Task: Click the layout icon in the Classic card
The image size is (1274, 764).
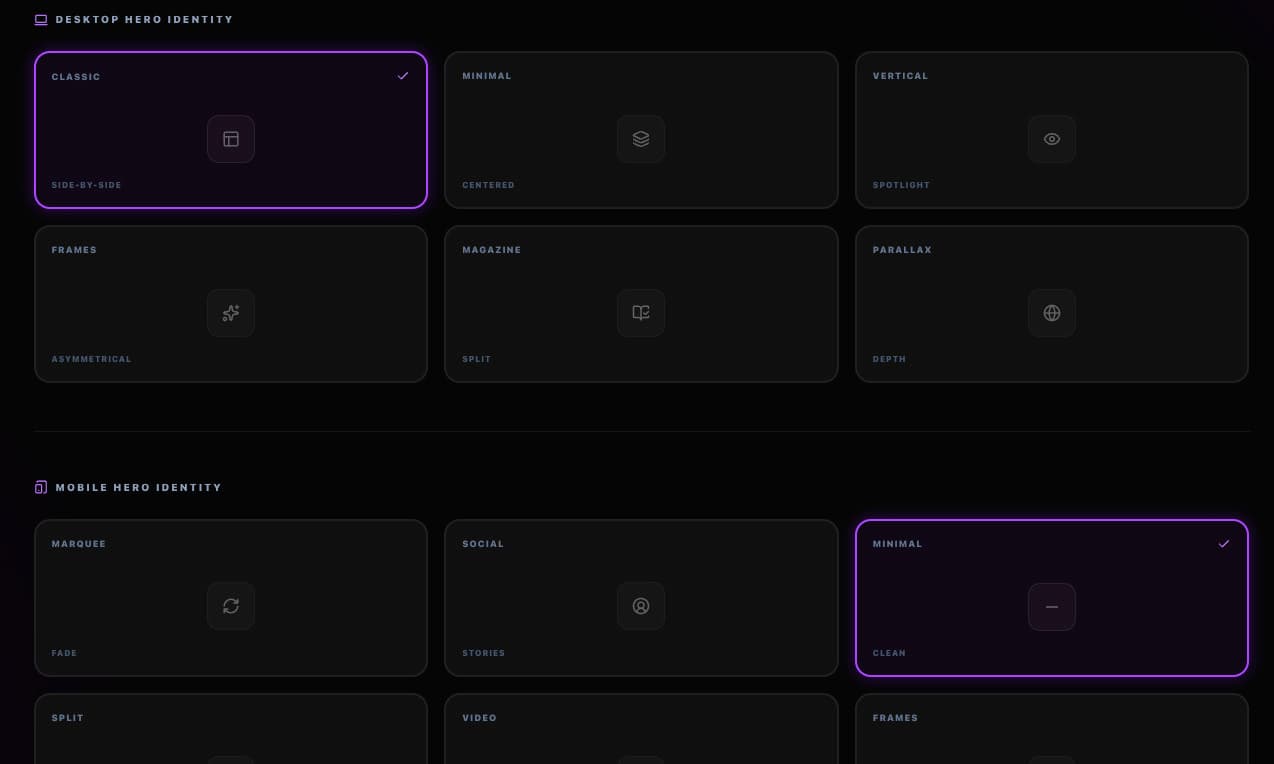Action: tap(231, 139)
